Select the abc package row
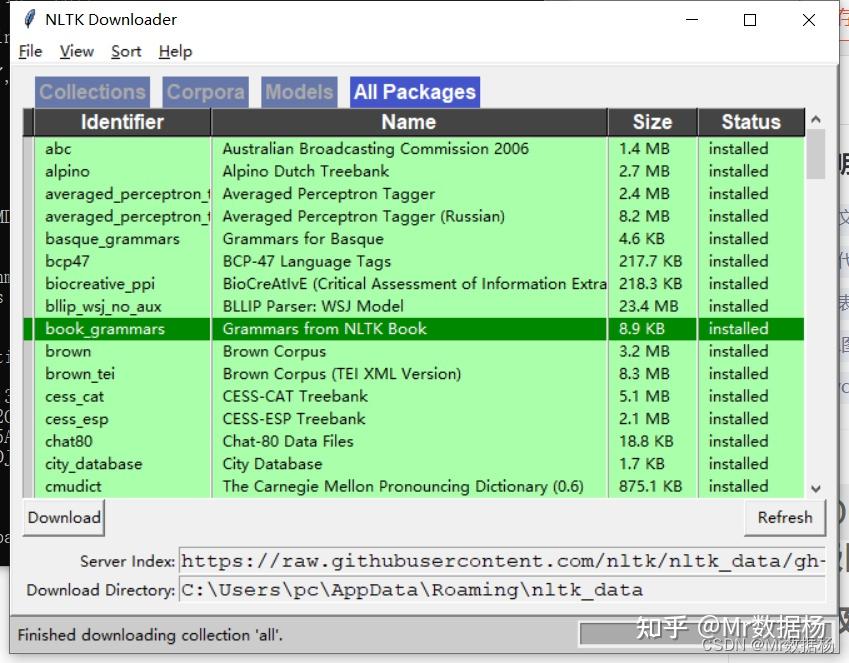The height and width of the screenshot is (663, 849). click(x=414, y=148)
